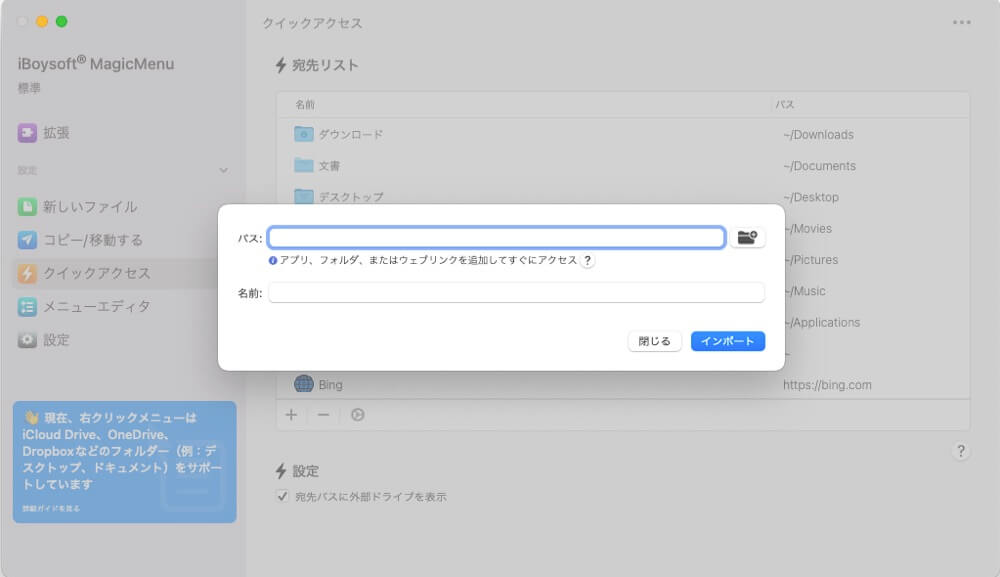Click the question mark help icon in dialog
This screenshot has height=577, width=1000.
[x=588, y=260]
